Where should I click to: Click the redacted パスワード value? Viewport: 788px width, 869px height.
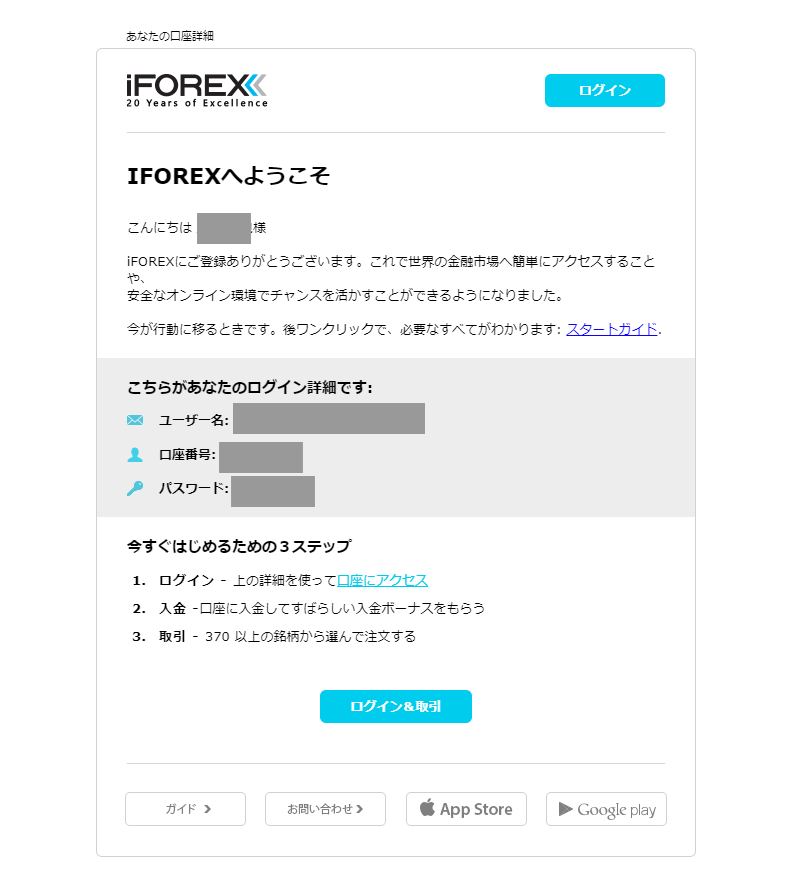tap(273, 491)
